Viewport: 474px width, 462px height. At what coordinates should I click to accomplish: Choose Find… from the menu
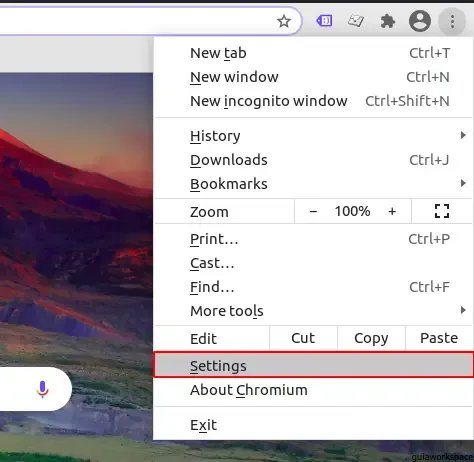click(x=313, y=287)
